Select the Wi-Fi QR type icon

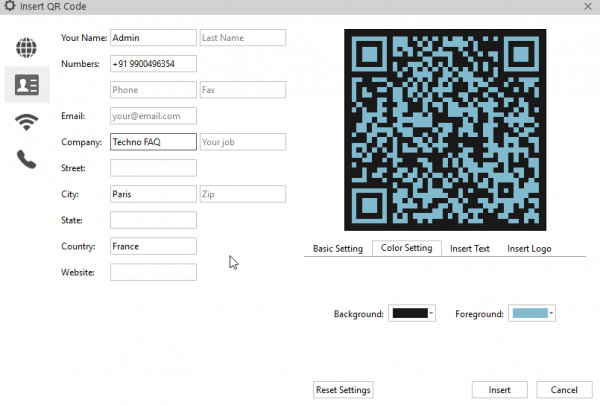pyautogui.click(x=26, y=122)
